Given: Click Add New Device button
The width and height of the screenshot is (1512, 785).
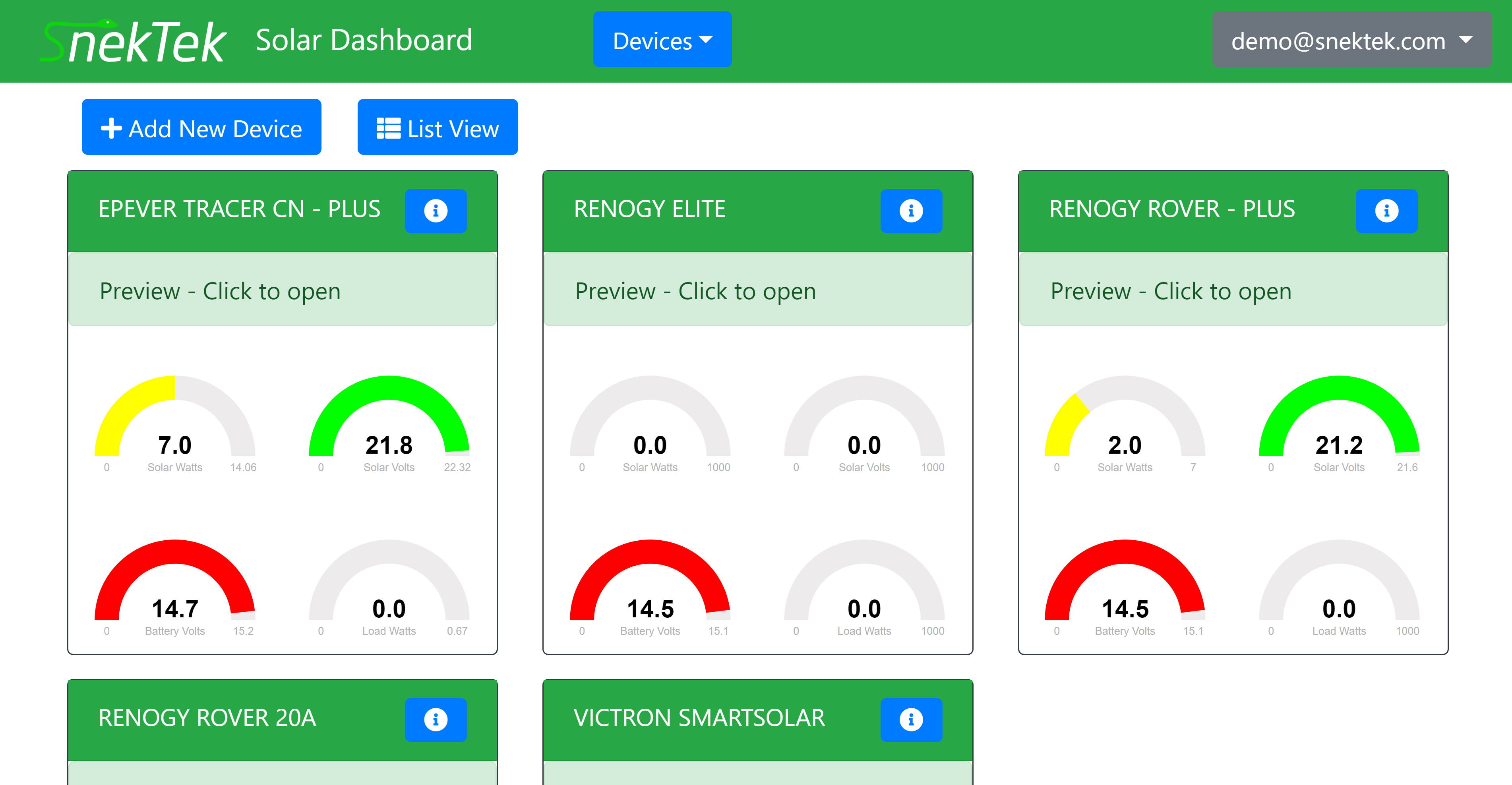Looking at the screenshot, I should tap(201, 127).
